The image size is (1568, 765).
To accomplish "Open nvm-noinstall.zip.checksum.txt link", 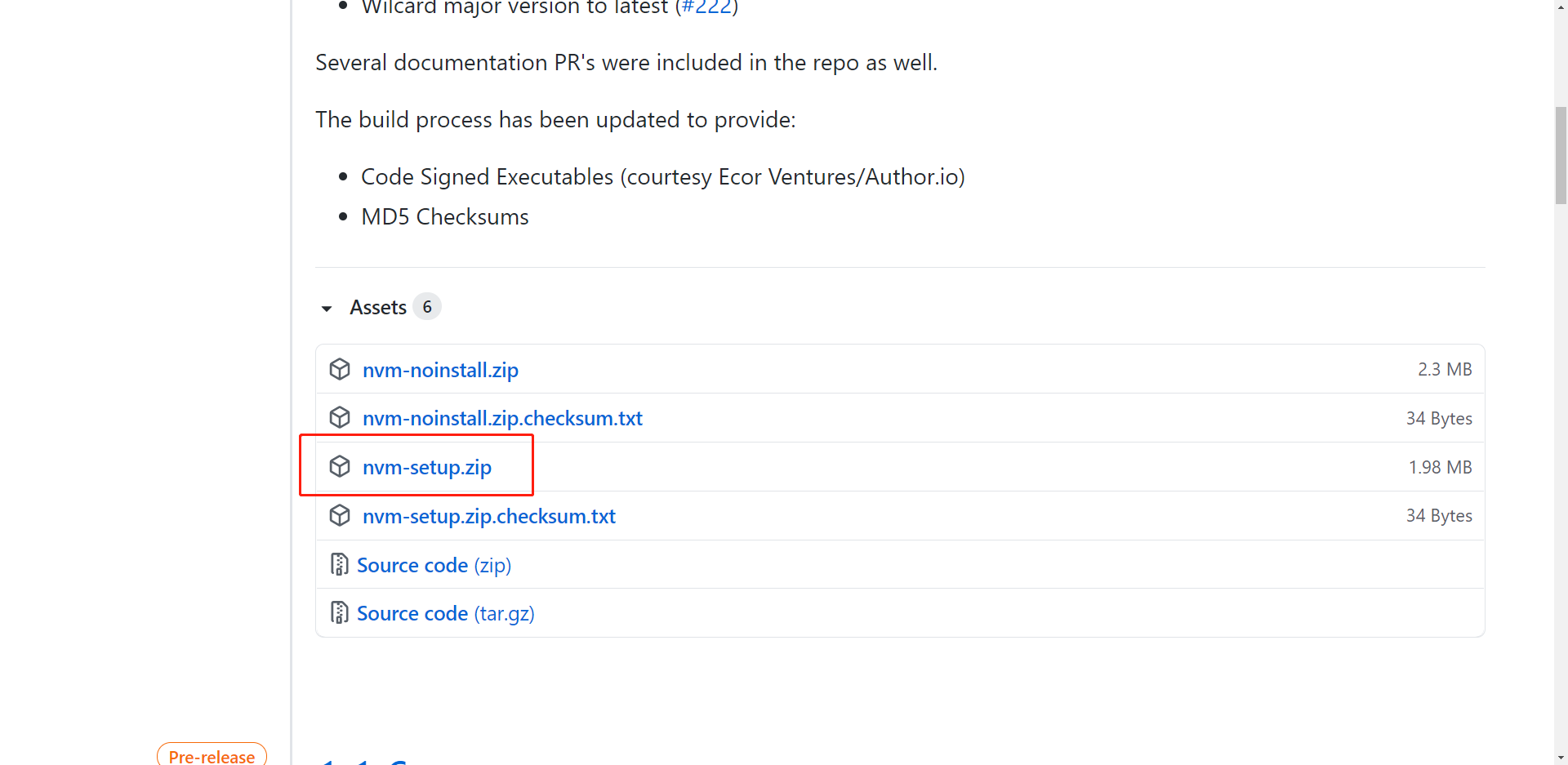I will 502,418.
